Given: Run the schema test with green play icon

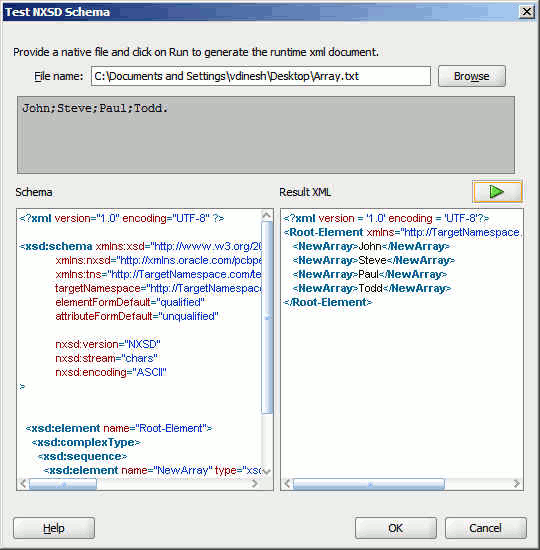Looking at the screenshot, I should click(x=497, y=192).
